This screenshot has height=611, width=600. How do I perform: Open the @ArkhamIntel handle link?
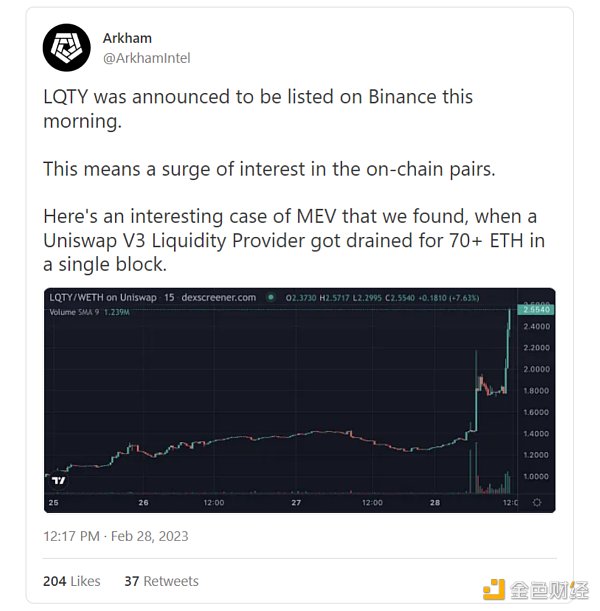click(146, 58)
